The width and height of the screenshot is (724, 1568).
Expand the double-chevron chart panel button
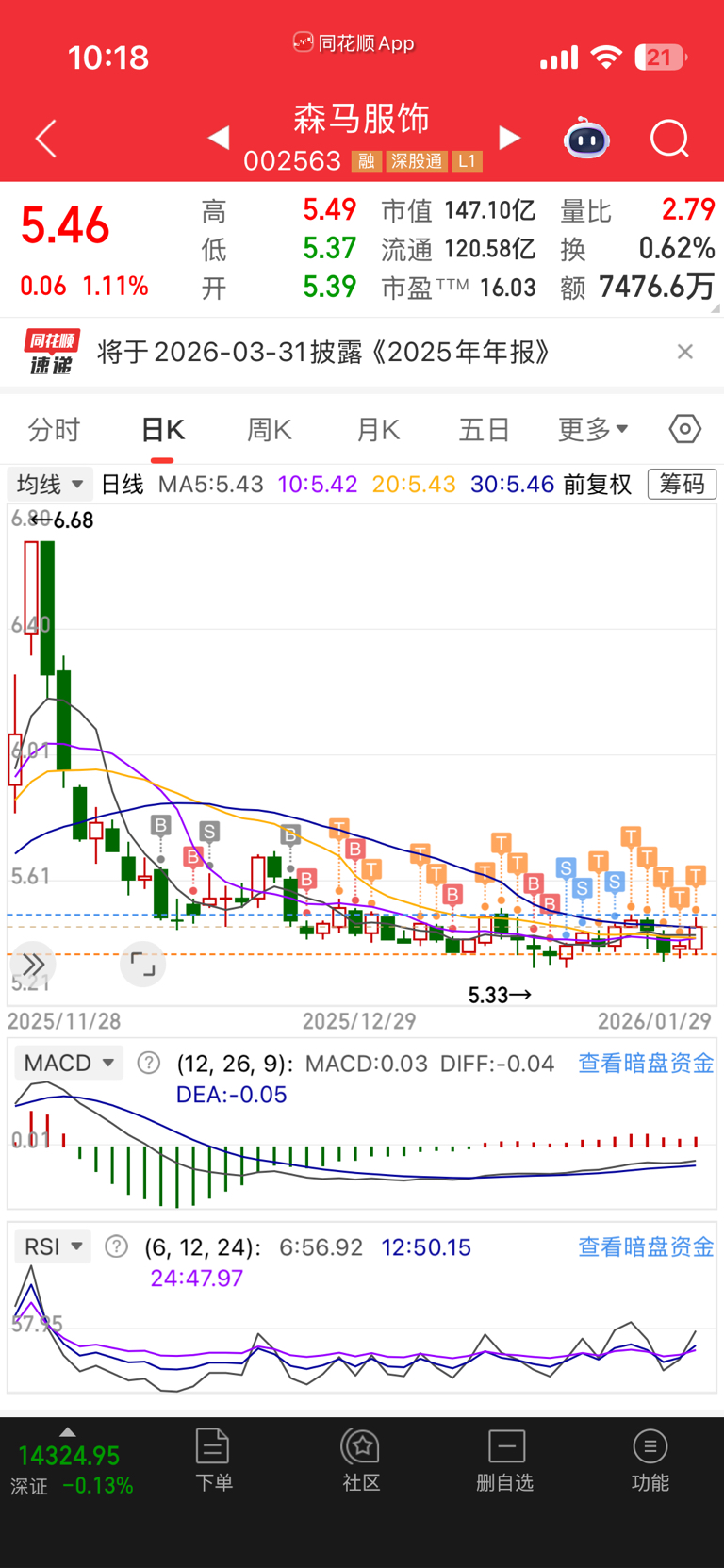tap(33, 965)
